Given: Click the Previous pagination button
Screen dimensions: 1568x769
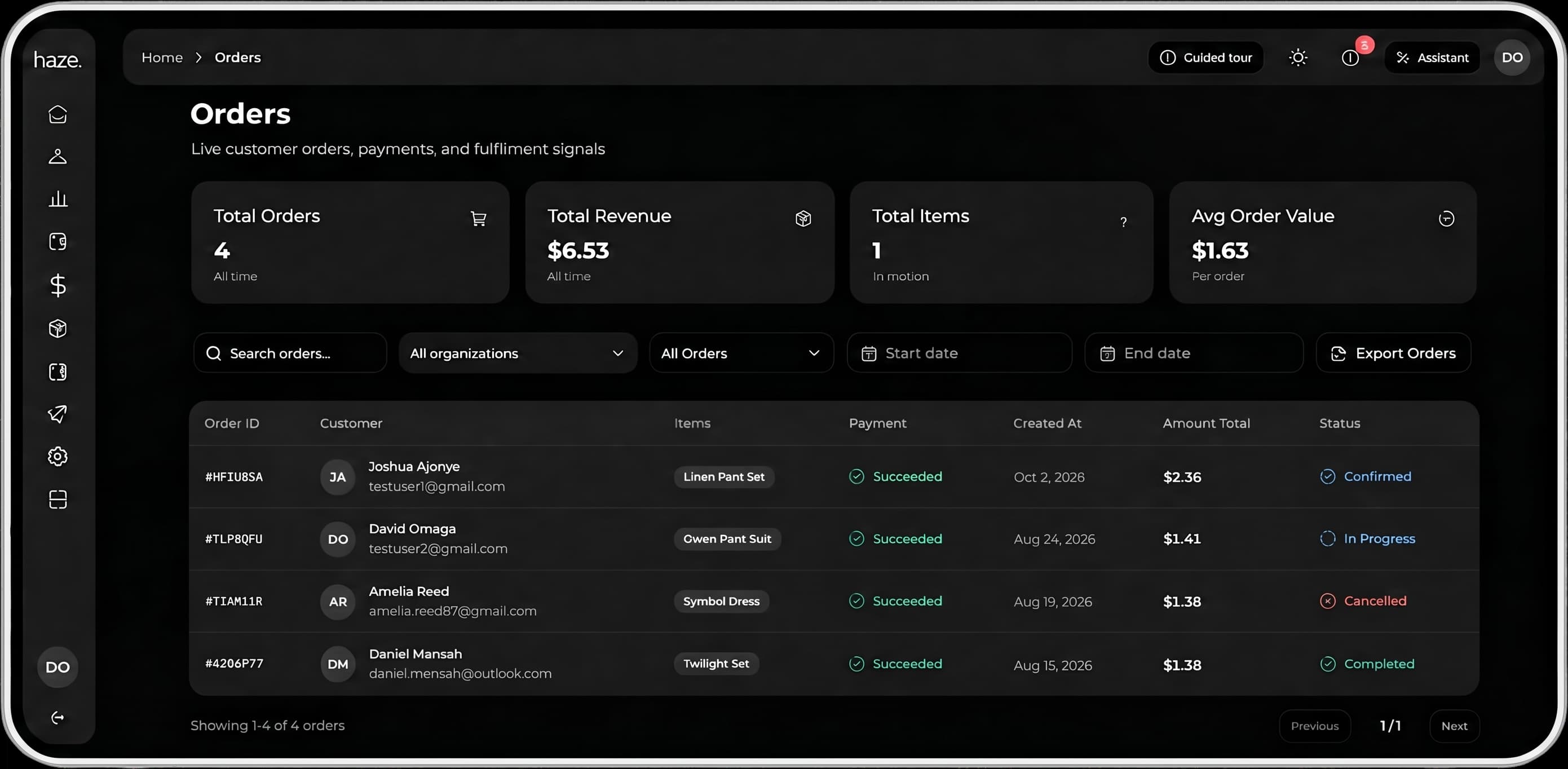Looking at the screenshot, I should (x=1315, y=726).
